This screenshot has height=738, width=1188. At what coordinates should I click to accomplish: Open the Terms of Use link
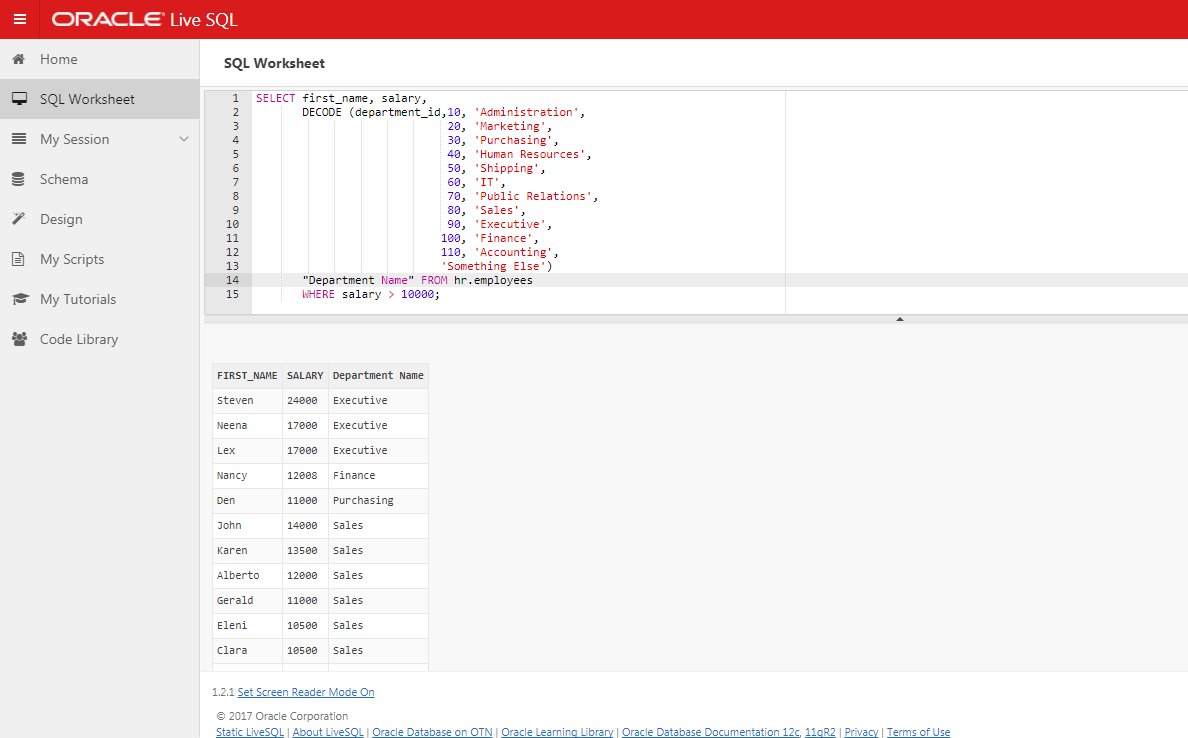pos(918,732)
